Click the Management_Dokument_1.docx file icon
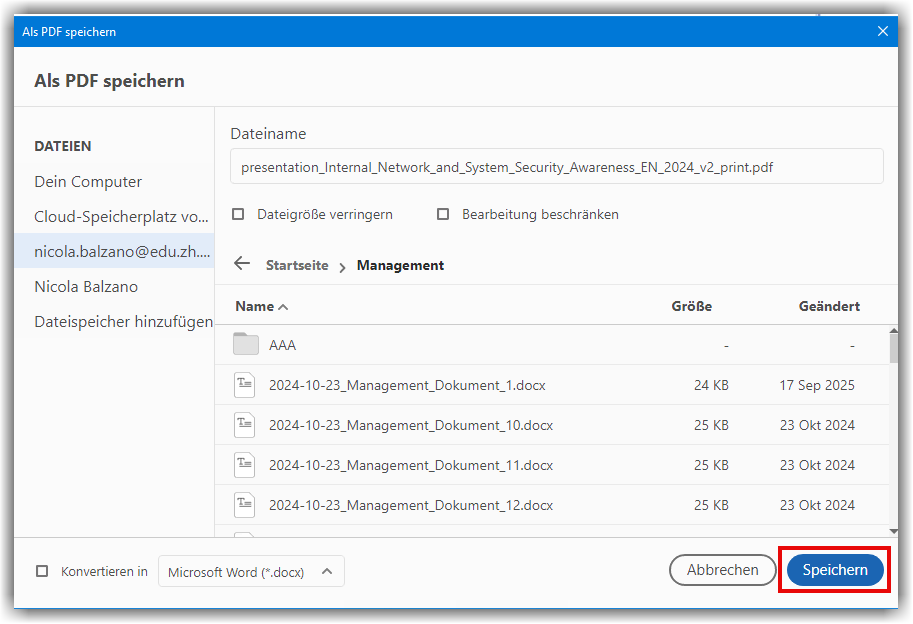The image size is (913, 624). tap(245, 385)
